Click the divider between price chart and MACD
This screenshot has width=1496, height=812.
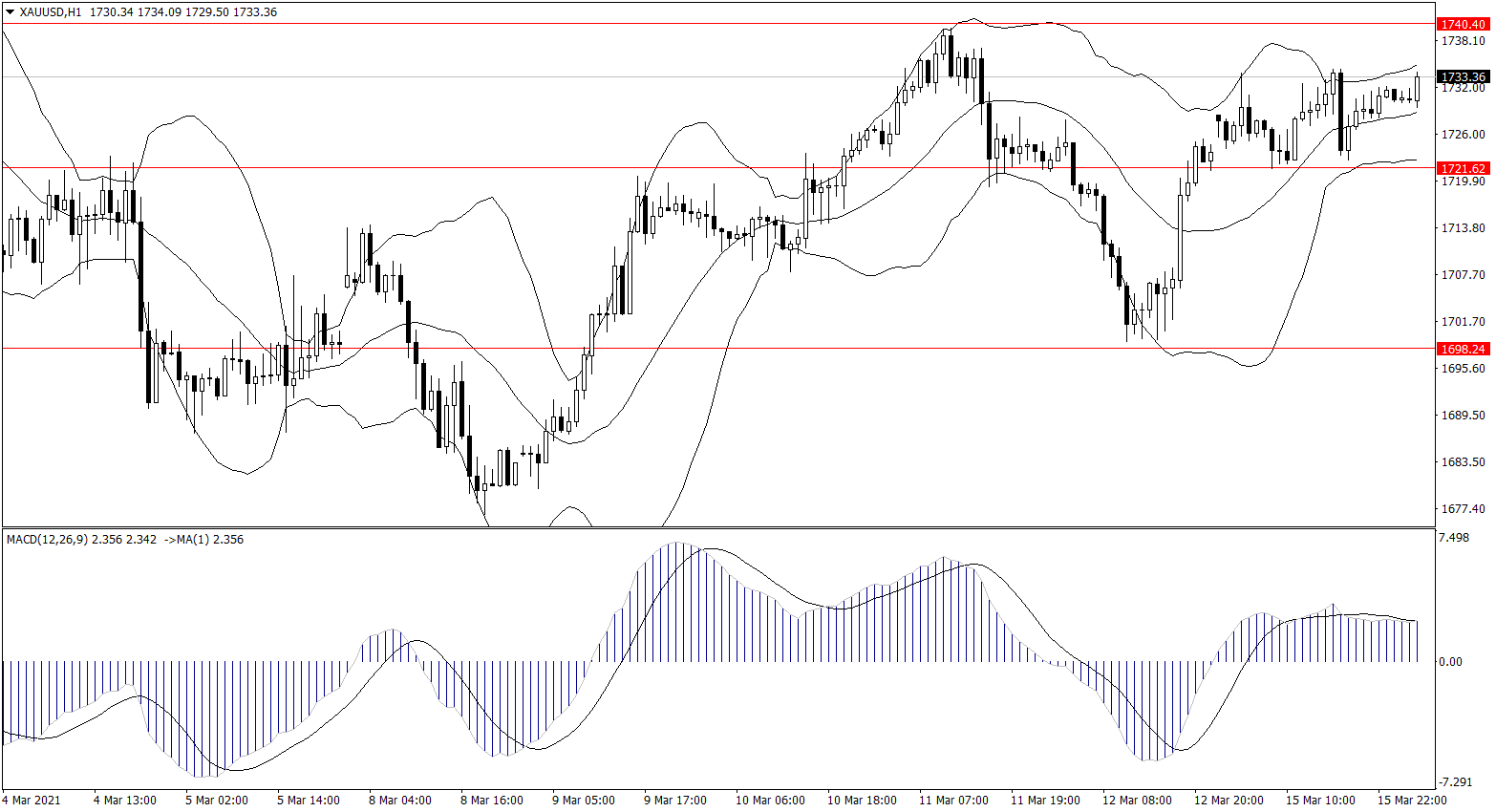tap(716, 527)
